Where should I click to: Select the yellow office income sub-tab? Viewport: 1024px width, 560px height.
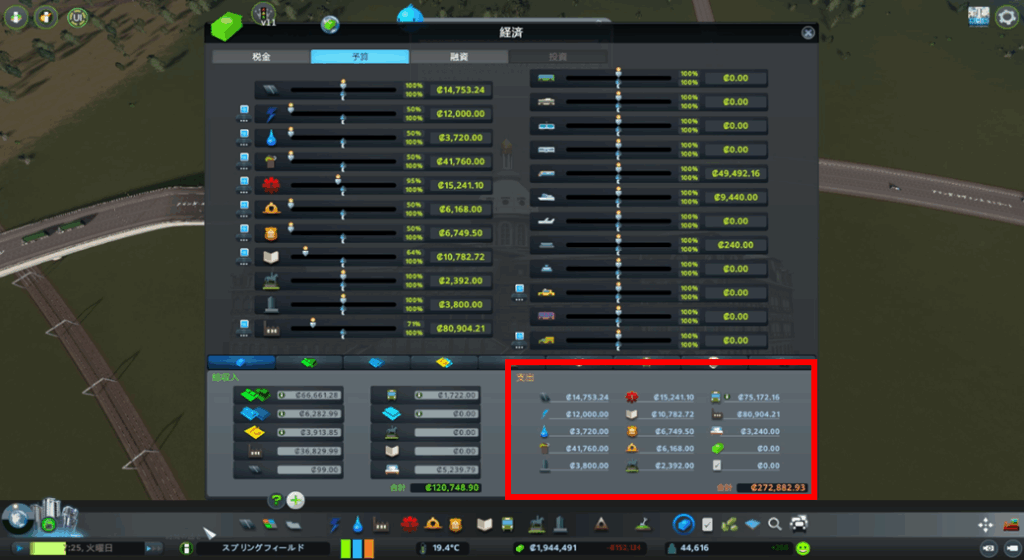click(x=444, y=362)
